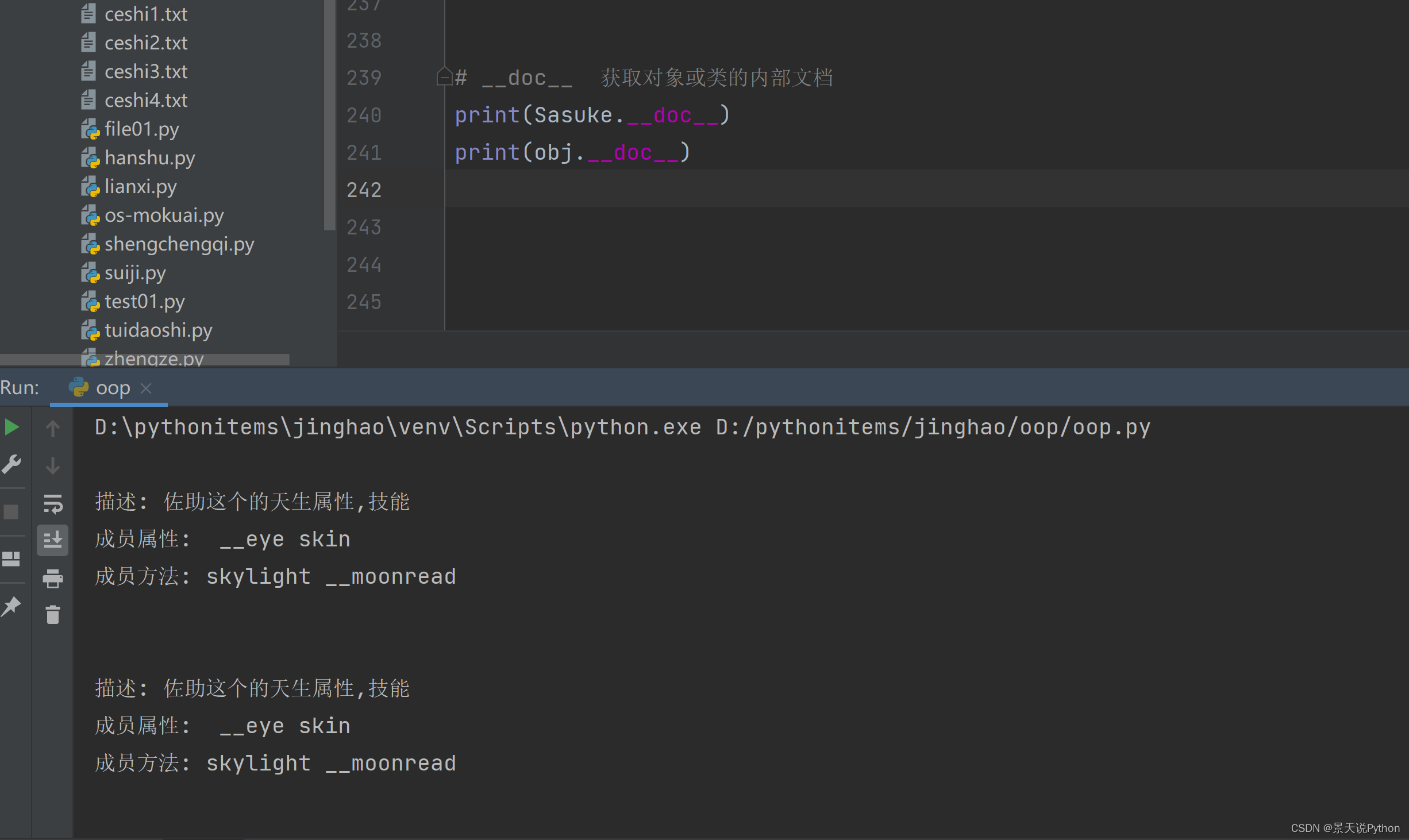Select os-mokuai.py in the project tree
Image resolution: width=1409 pixels, height=840 pixels.
164,215
